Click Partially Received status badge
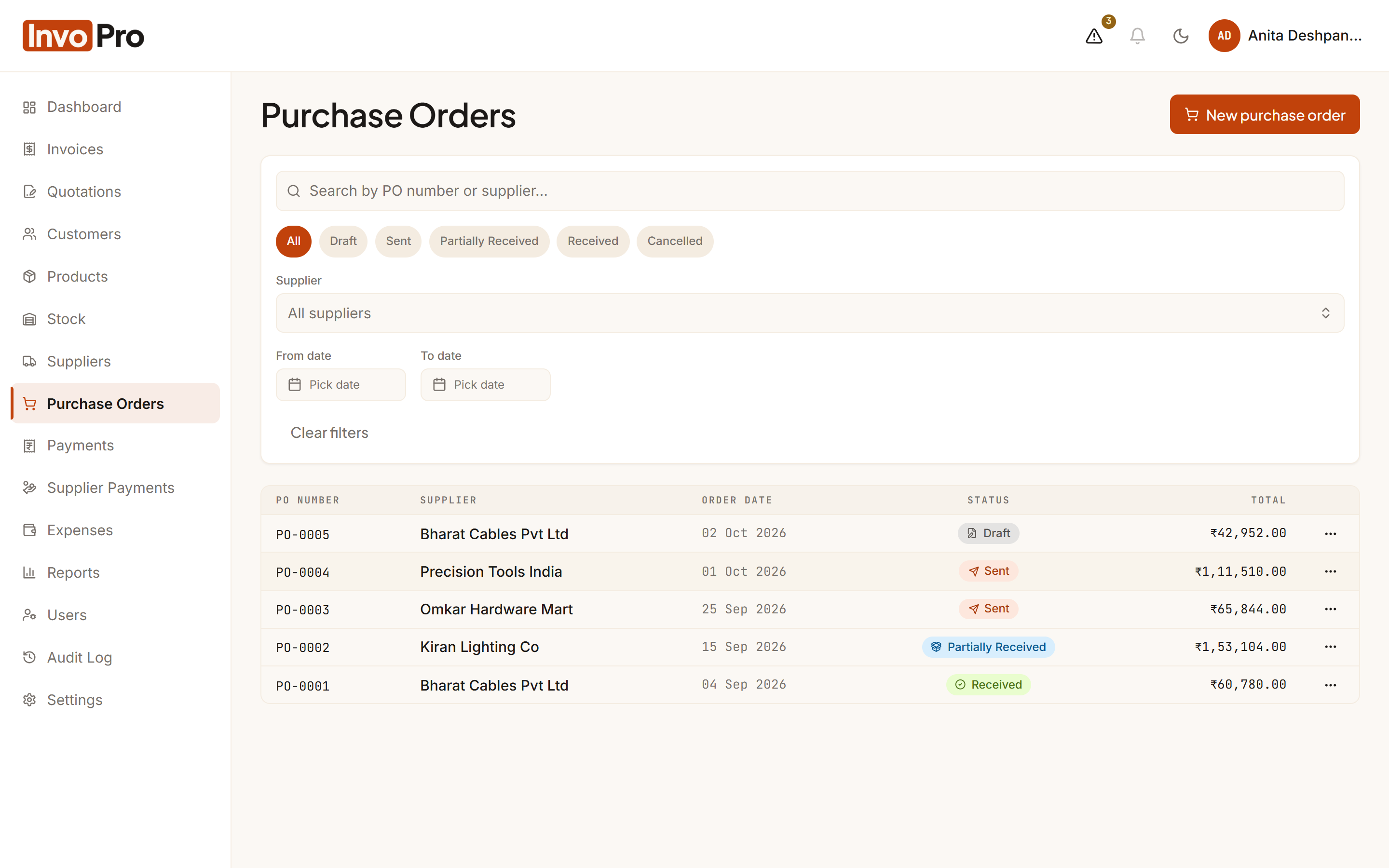 988,647
